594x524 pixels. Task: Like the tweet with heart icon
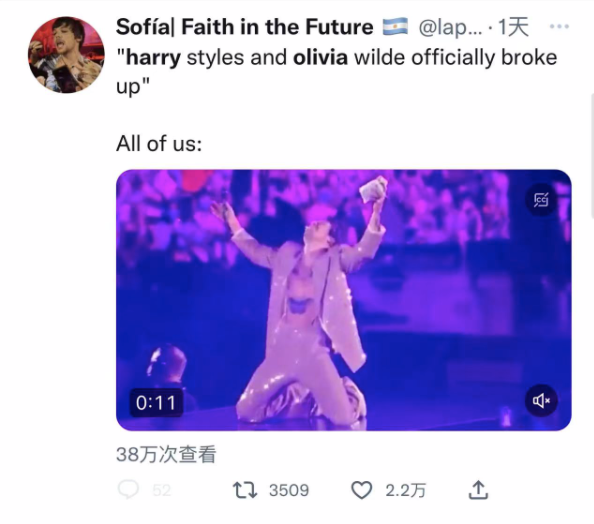[361, 490]
